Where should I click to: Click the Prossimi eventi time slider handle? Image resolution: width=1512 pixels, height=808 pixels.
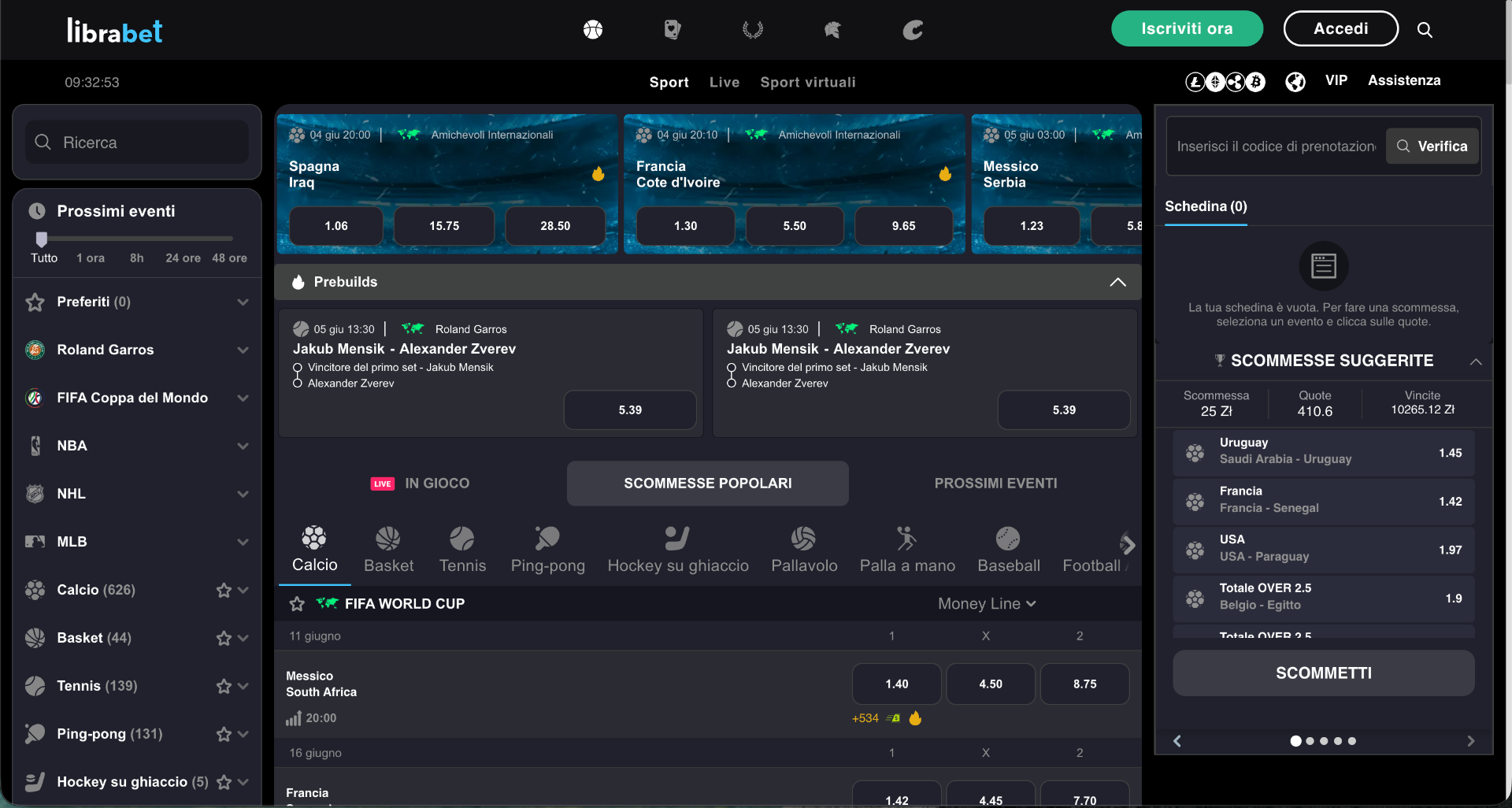[x=42, y=239]
